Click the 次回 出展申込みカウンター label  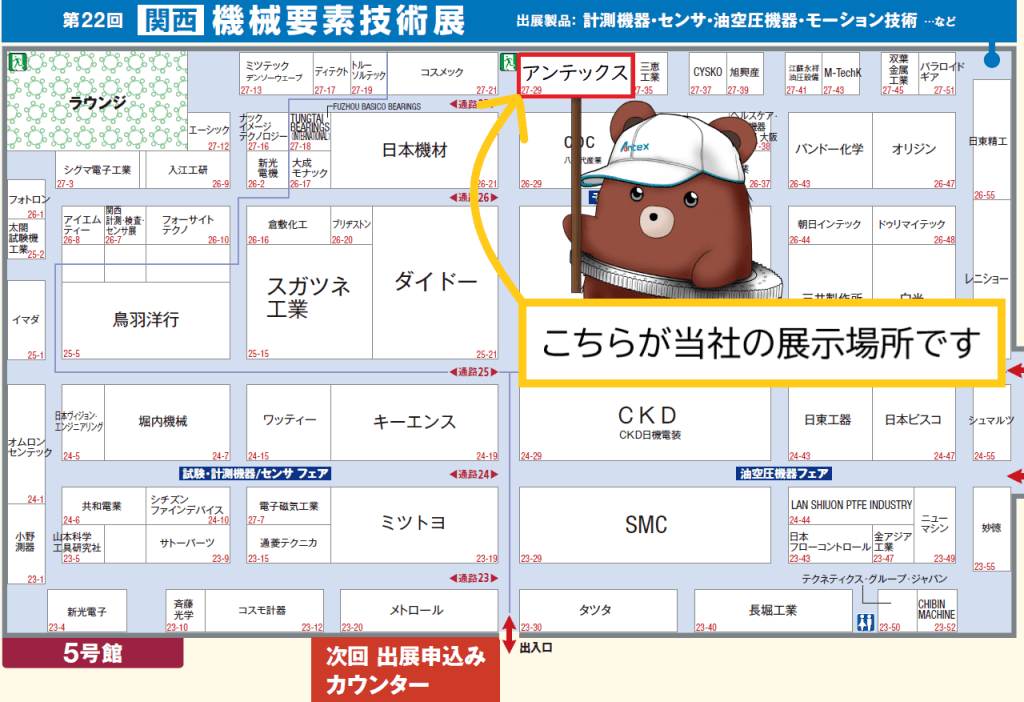click(x=406, y=670)
